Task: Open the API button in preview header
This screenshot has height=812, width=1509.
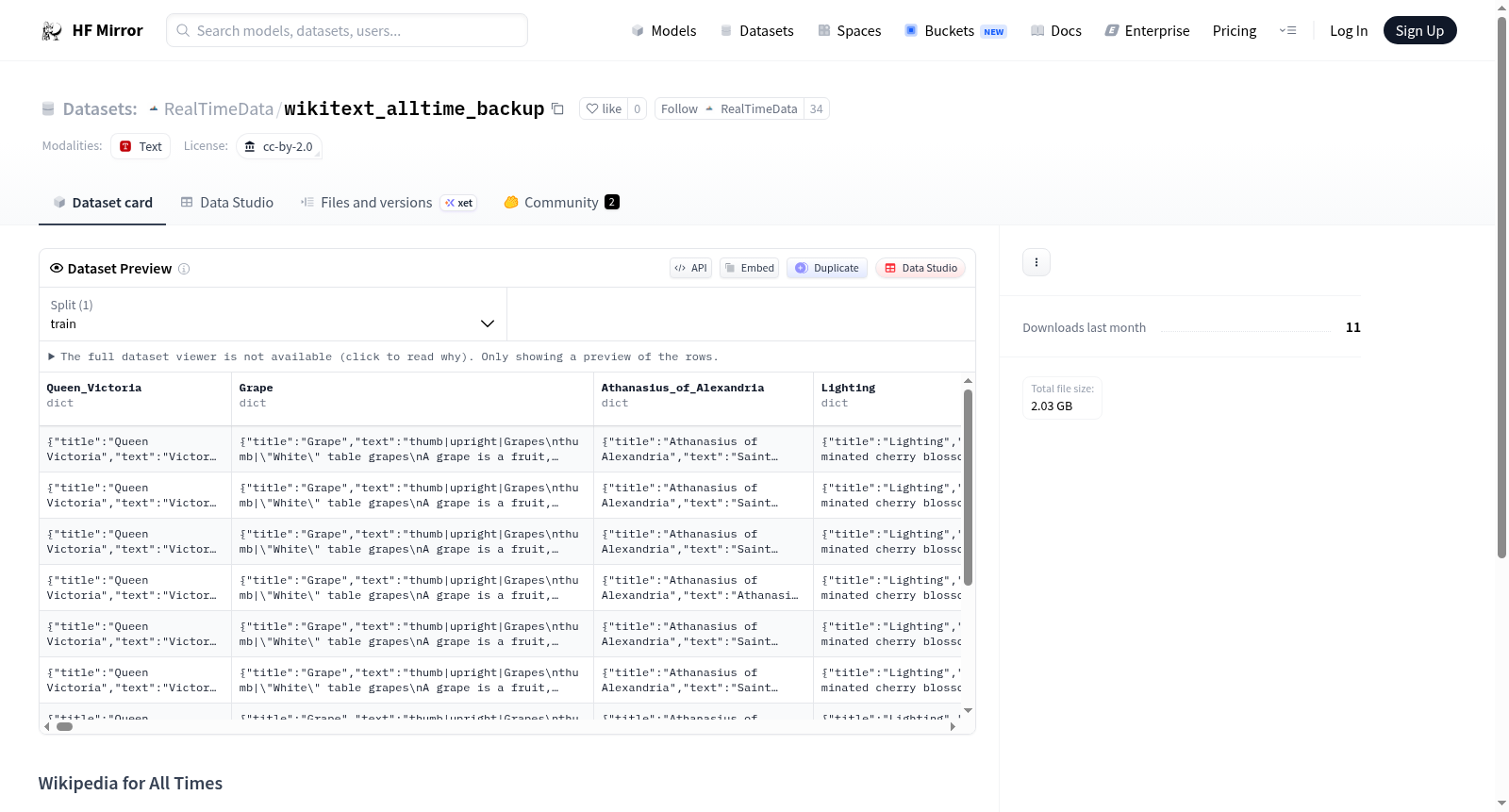Action: point(690,268)
